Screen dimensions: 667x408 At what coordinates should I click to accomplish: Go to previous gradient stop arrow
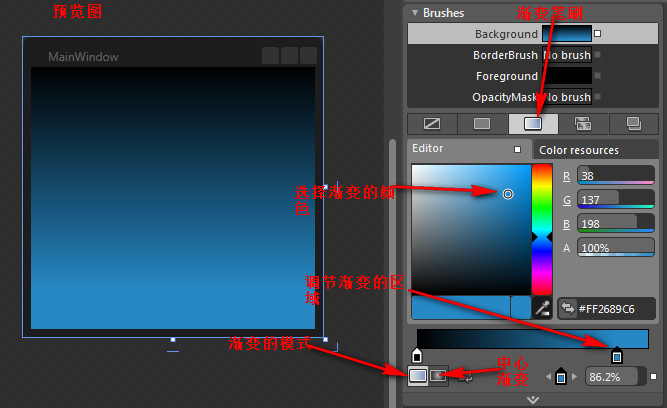pyautogui.click(x=548, y=377)
